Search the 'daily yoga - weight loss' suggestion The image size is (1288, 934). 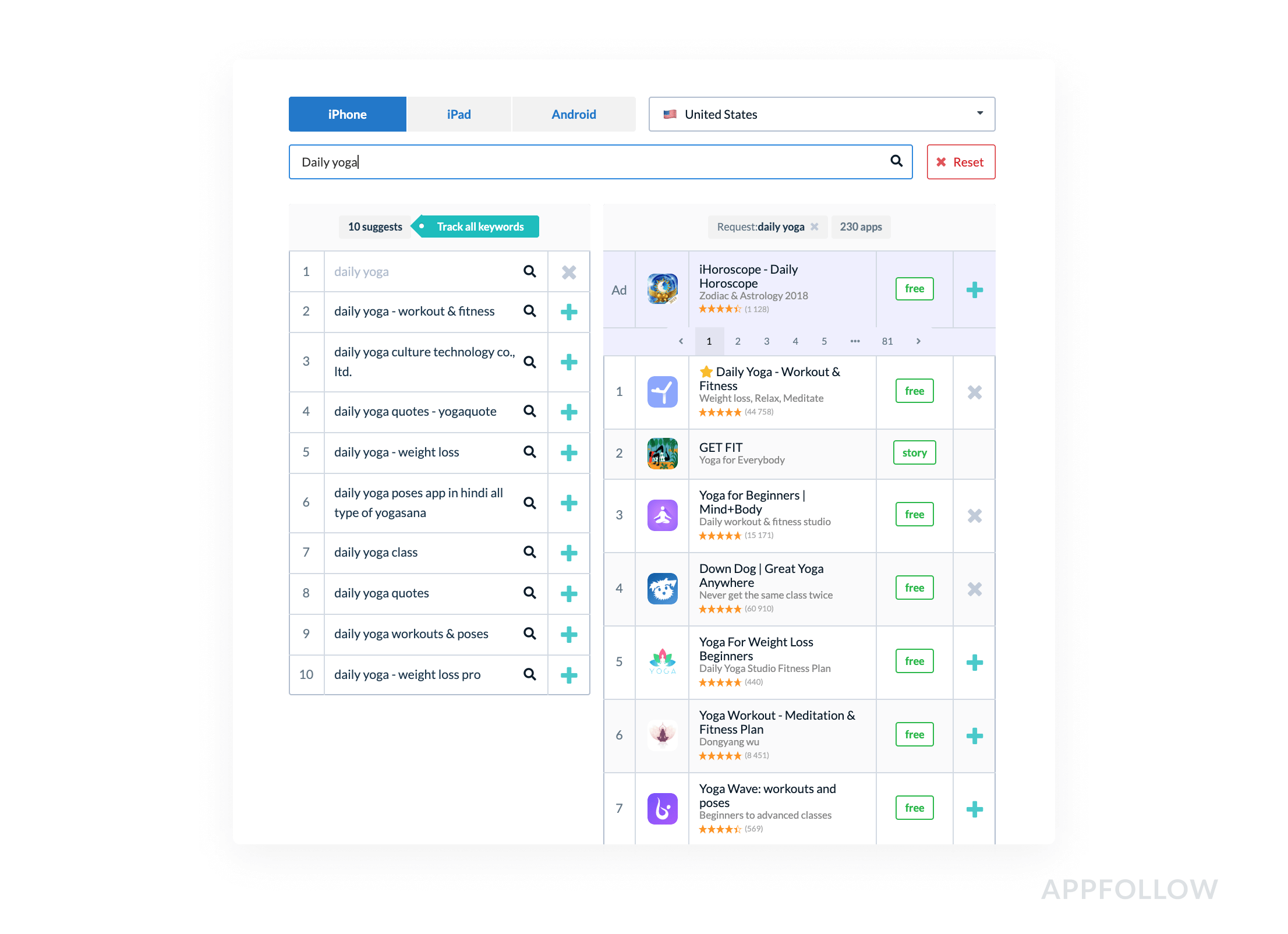pyautogui.click(x=529, y=452)
